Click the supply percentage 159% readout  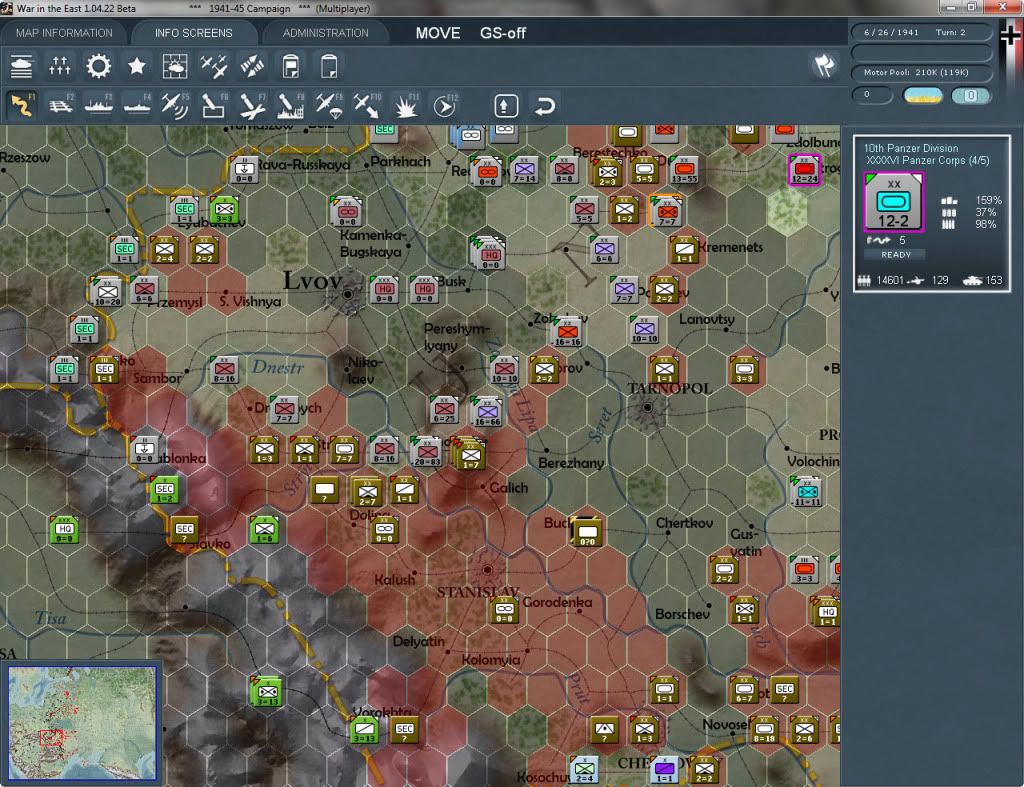tap(988, 201)
